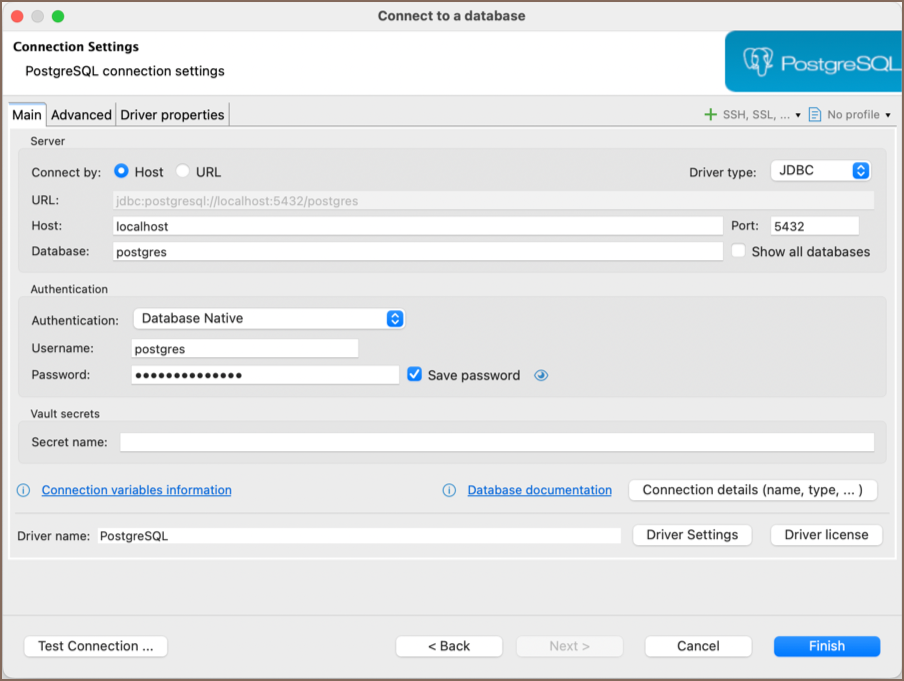Click the eye icon to reveal password

click(542, 376)
